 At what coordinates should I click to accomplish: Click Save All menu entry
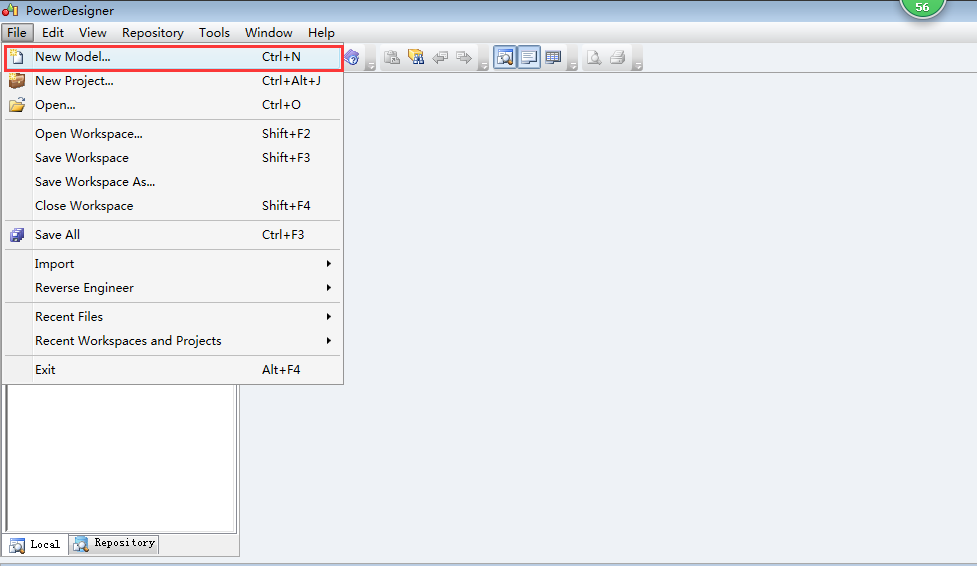tap(174, 235)
